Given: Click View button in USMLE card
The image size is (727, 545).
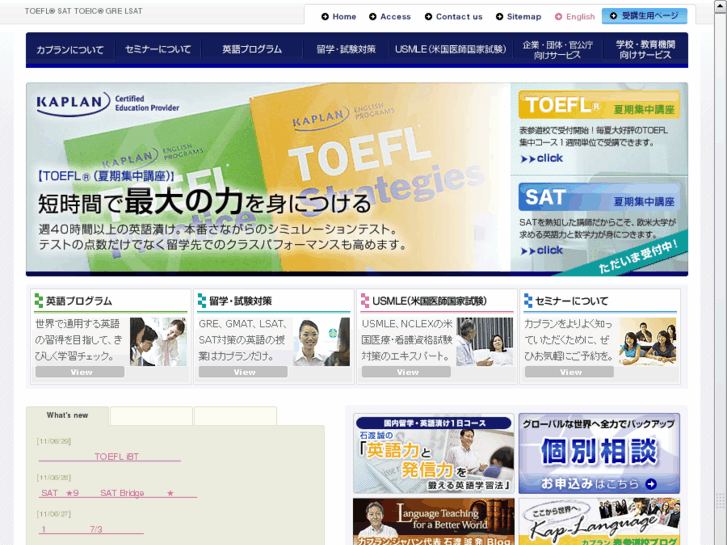Looking at the screenshot, I should click(407, 372).
